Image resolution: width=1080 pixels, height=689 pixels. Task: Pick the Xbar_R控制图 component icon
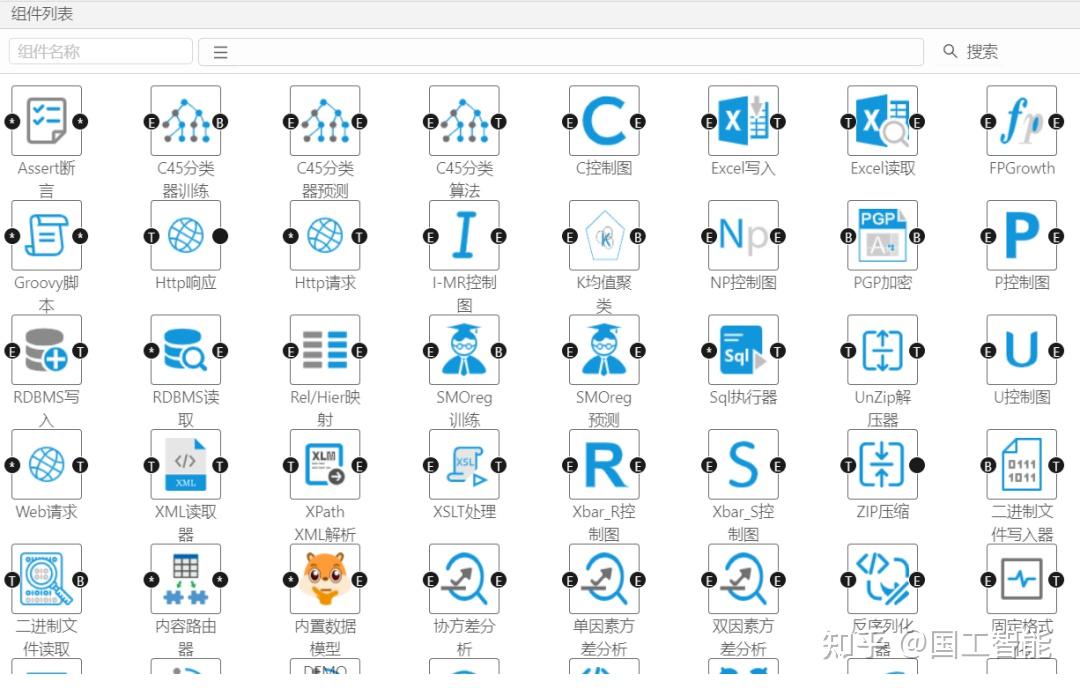point(604,464)
